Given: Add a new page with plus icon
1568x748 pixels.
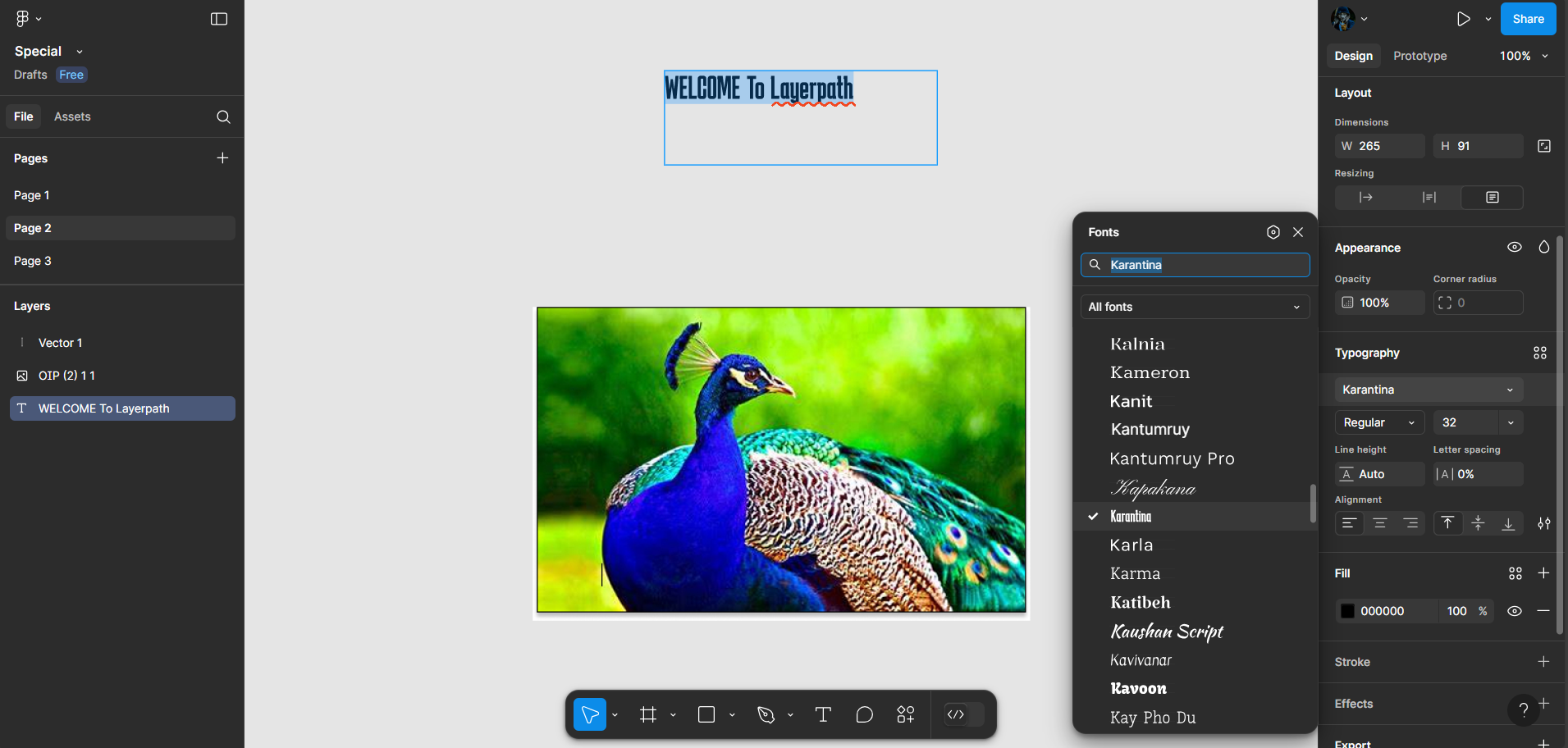Looking at the screenshot, I should click(x=222, y=157).
